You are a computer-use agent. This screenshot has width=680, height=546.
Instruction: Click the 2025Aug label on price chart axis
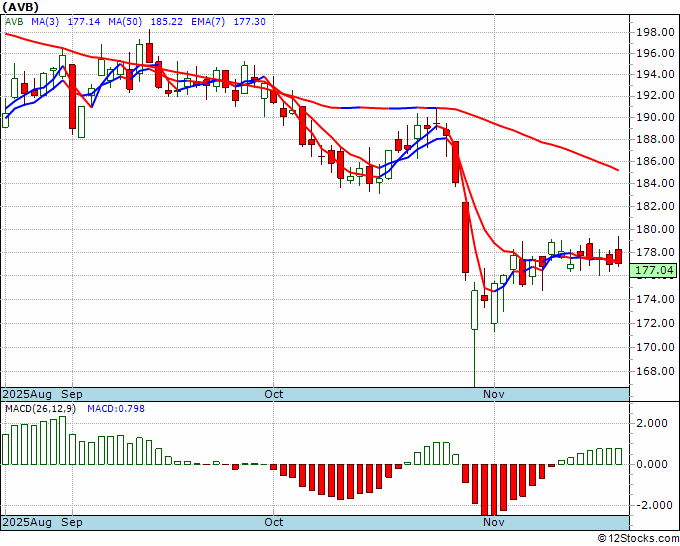pos(27,395)
